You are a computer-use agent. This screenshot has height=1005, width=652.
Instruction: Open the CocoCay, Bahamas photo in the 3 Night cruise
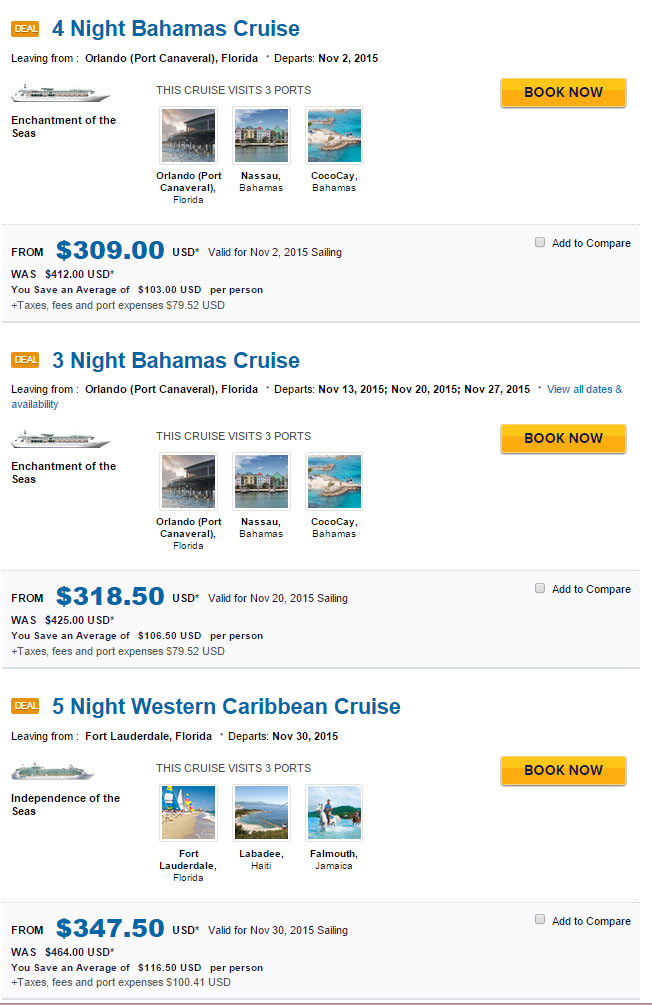click(334, 481)
